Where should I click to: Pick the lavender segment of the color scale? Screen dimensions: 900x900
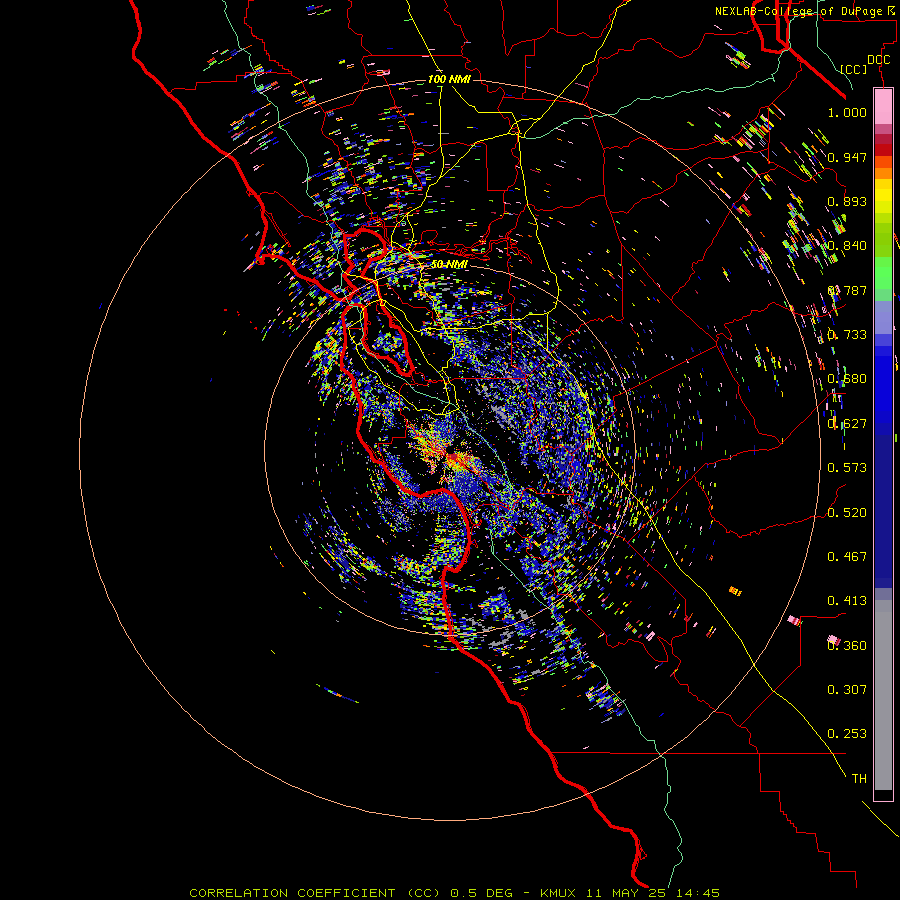click(x=883, y=317)
